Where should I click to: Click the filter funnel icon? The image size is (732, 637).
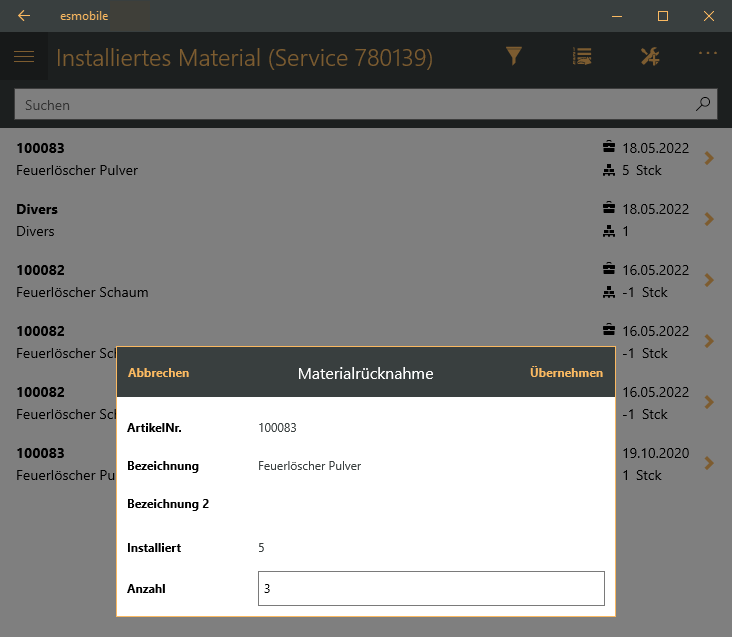[514, 57]
